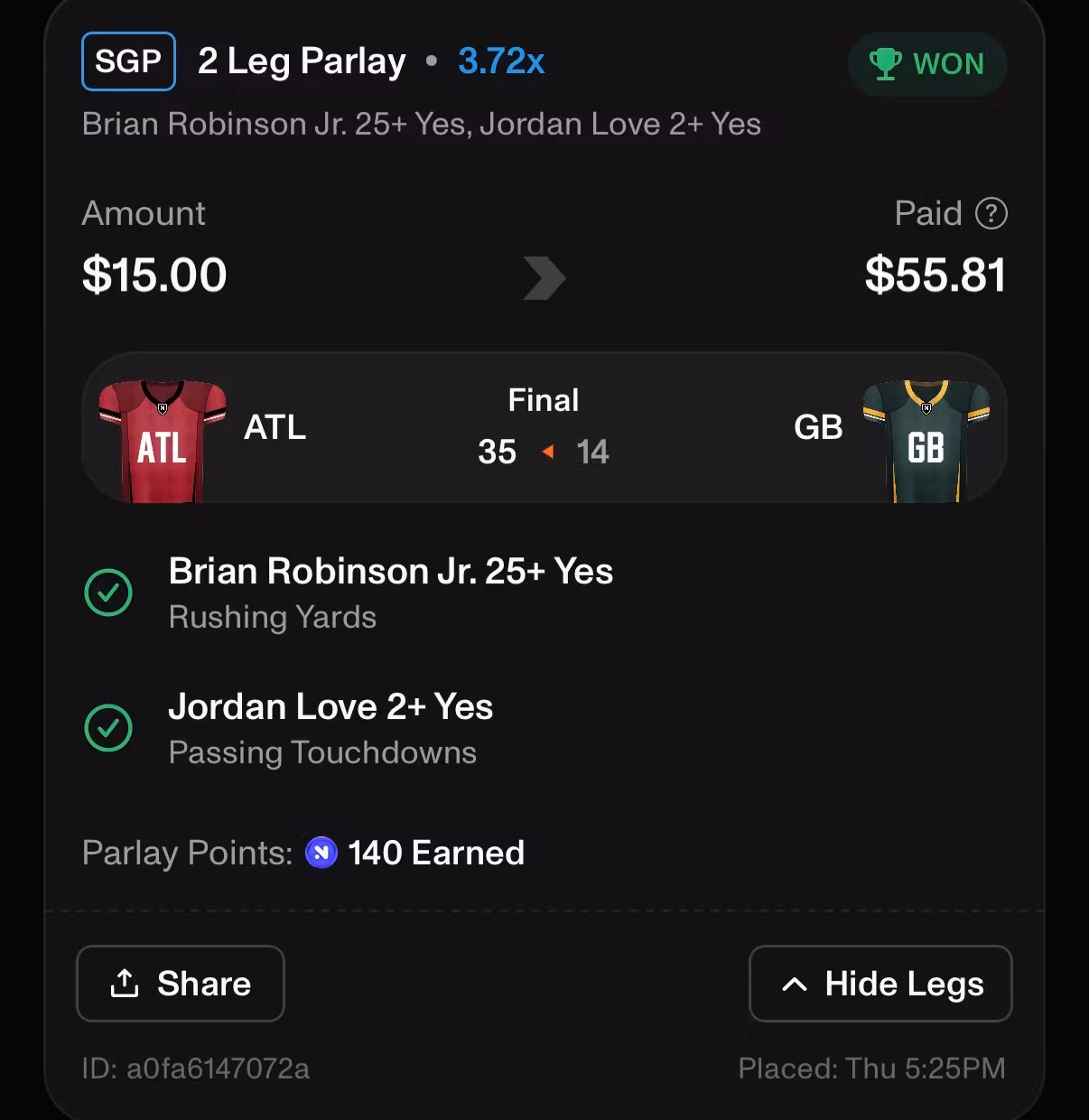The image size is (1089, 1120).
Task: Click the ATL red jersey icon
Action: pyautogui.click(x=162, y=441)
